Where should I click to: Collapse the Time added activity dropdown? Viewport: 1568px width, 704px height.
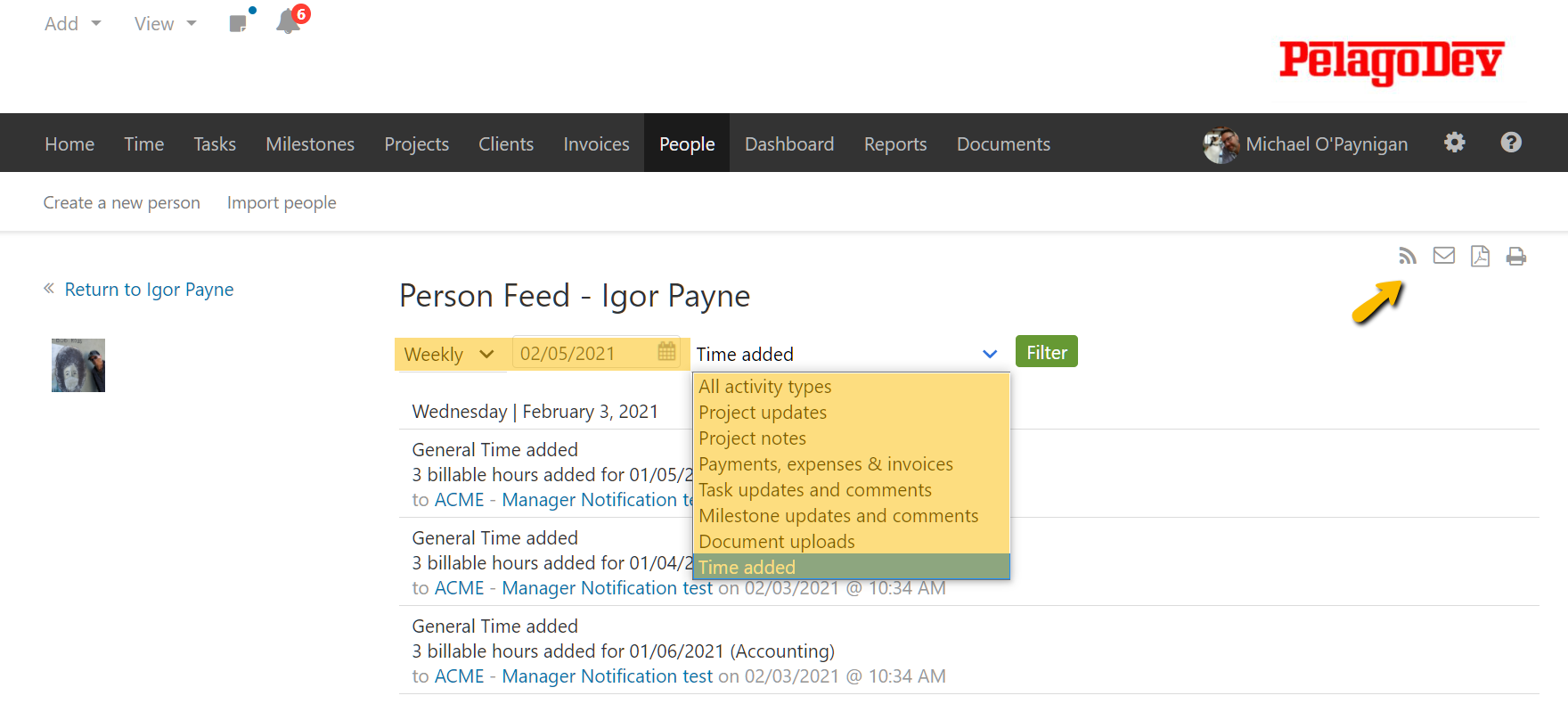[851, 354]
